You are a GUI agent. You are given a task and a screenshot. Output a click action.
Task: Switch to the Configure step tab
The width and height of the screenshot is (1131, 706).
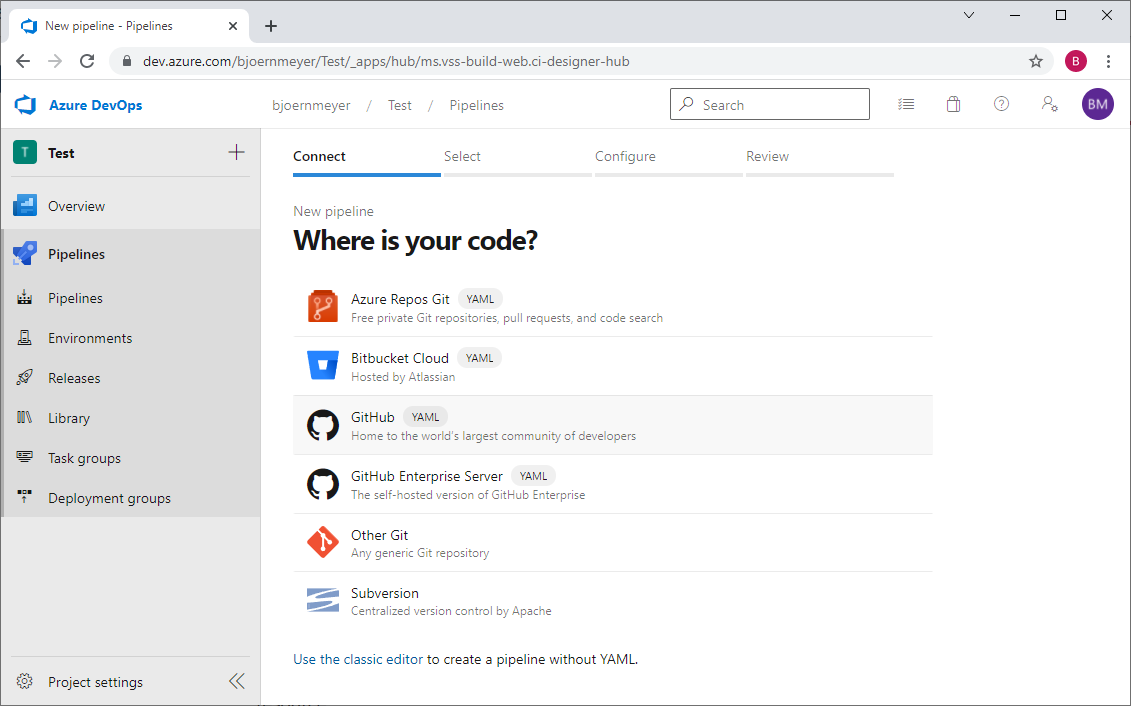click(x=625, y=156)
